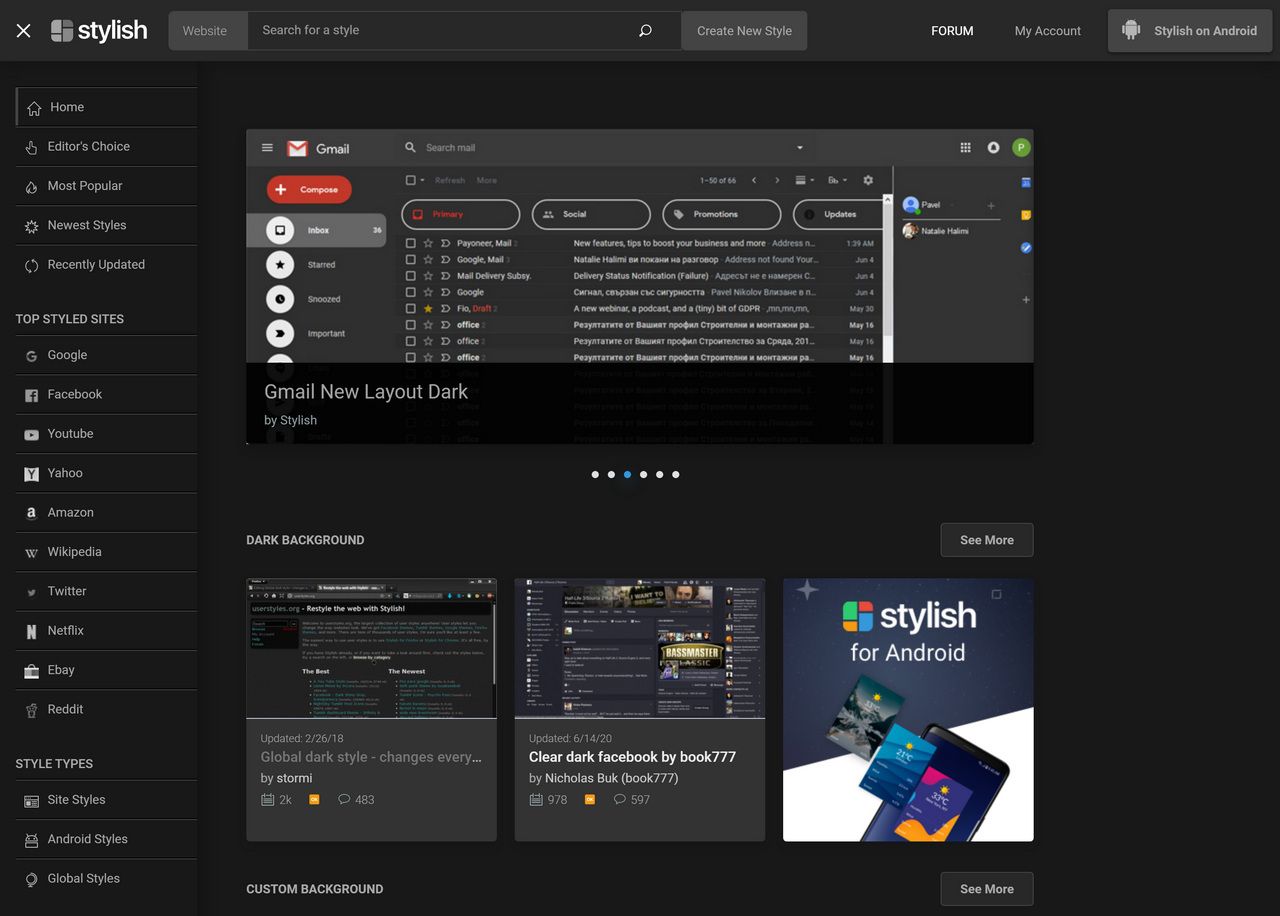Screen dimensions: 1280x916
Task: Click the Create New Style button
Action: point(744,30)
